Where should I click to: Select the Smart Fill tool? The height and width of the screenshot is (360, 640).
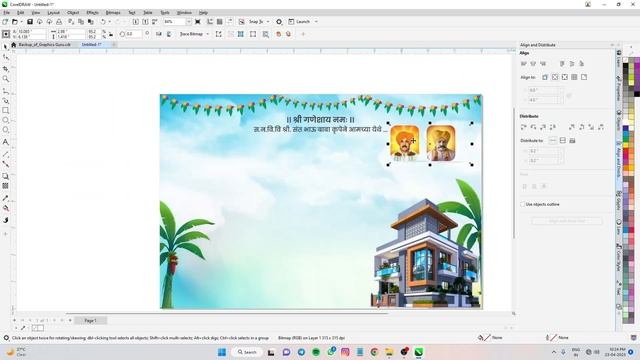[6, 220]
